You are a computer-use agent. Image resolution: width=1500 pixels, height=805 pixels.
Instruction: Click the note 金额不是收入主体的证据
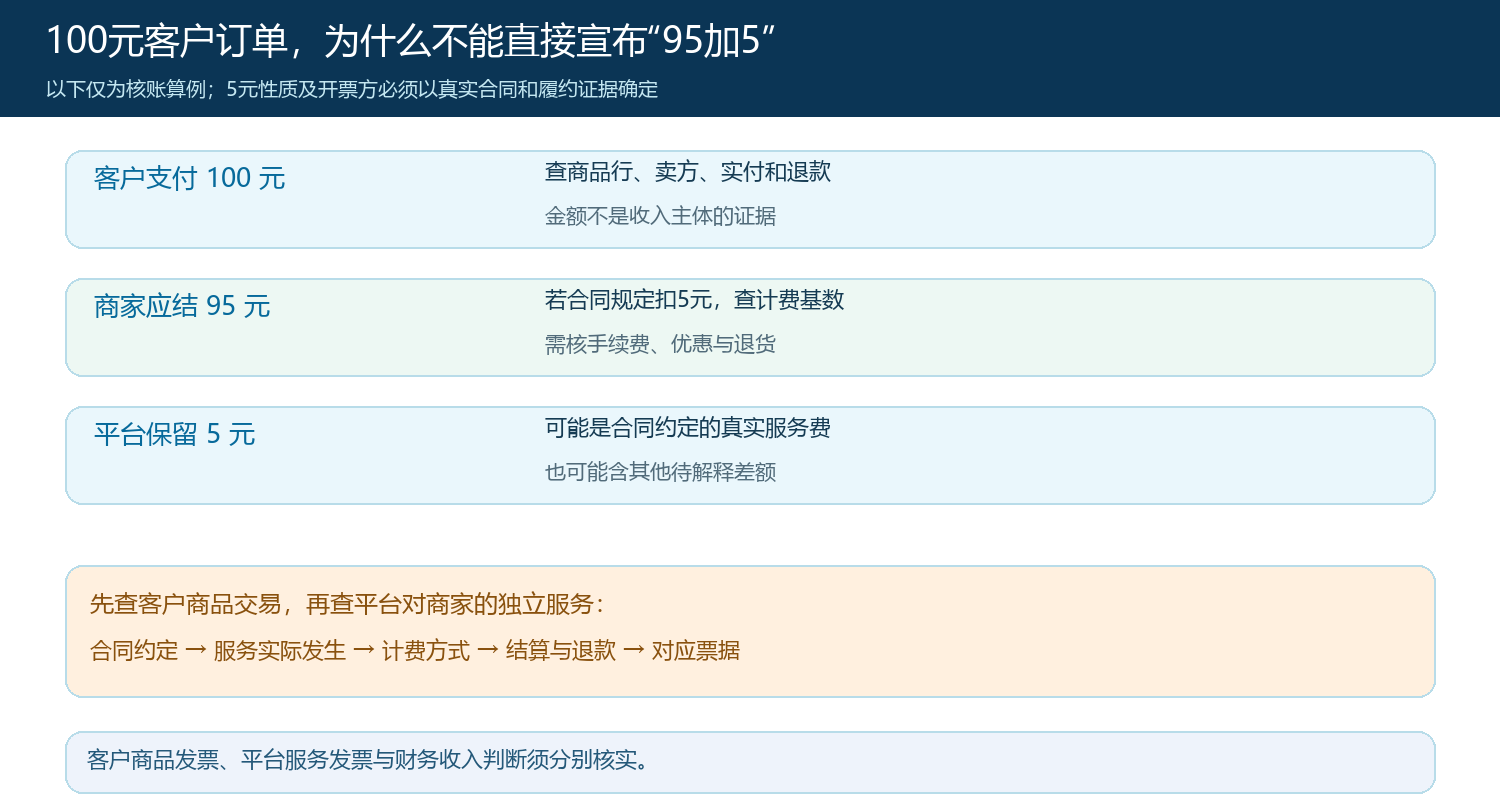(x=660, y=215)
